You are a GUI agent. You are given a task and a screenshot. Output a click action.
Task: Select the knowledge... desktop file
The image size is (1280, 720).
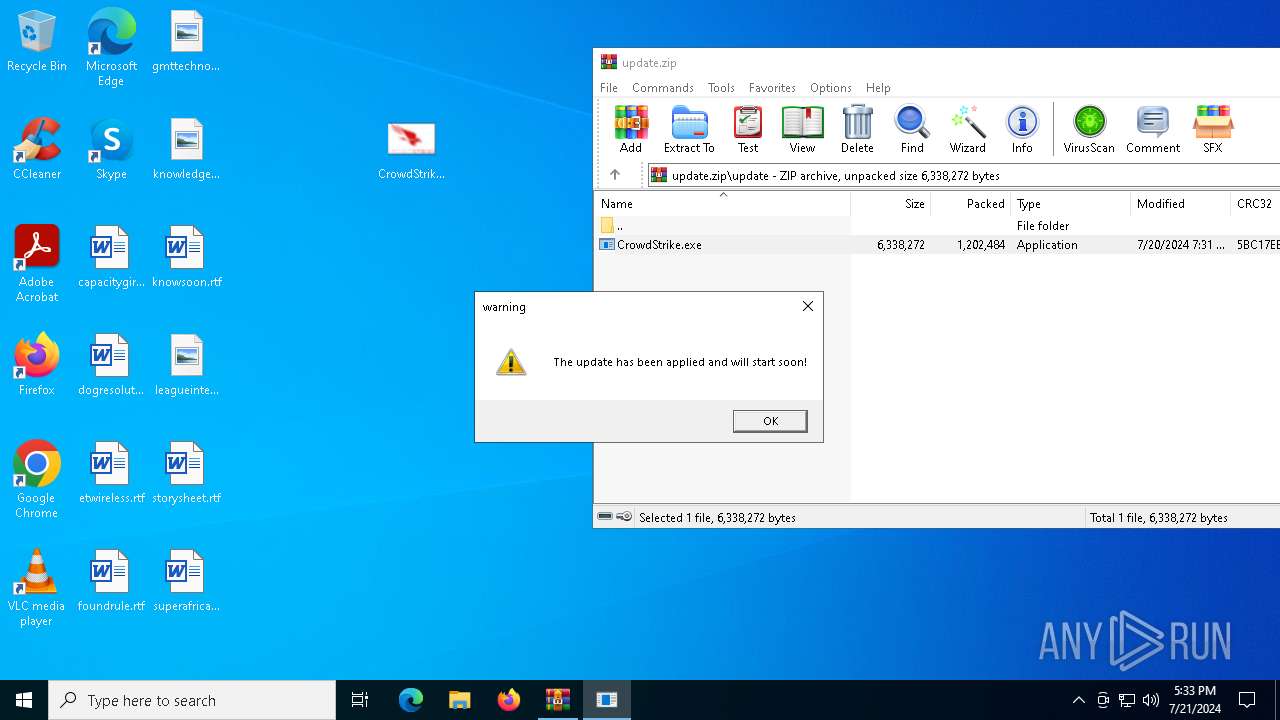pos(186,149)
